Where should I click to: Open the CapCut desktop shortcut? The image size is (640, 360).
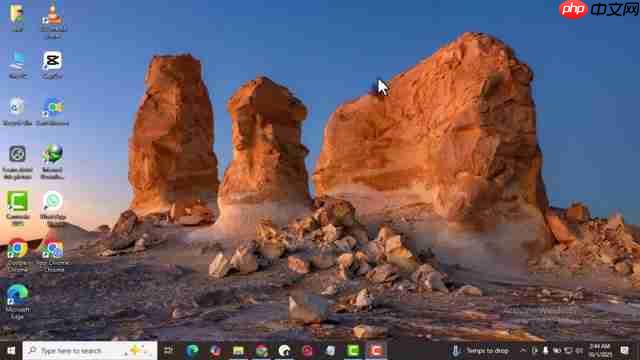tap(52, 65)
